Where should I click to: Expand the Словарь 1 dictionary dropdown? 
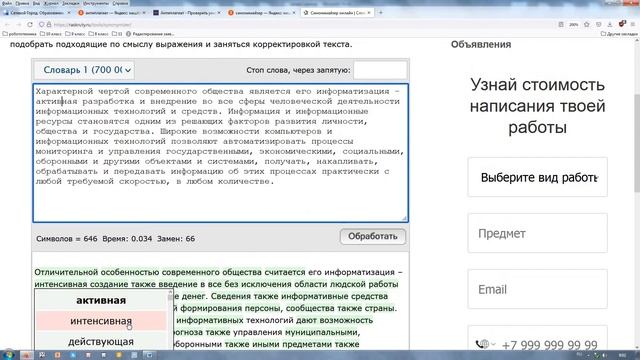coord(84,70)
